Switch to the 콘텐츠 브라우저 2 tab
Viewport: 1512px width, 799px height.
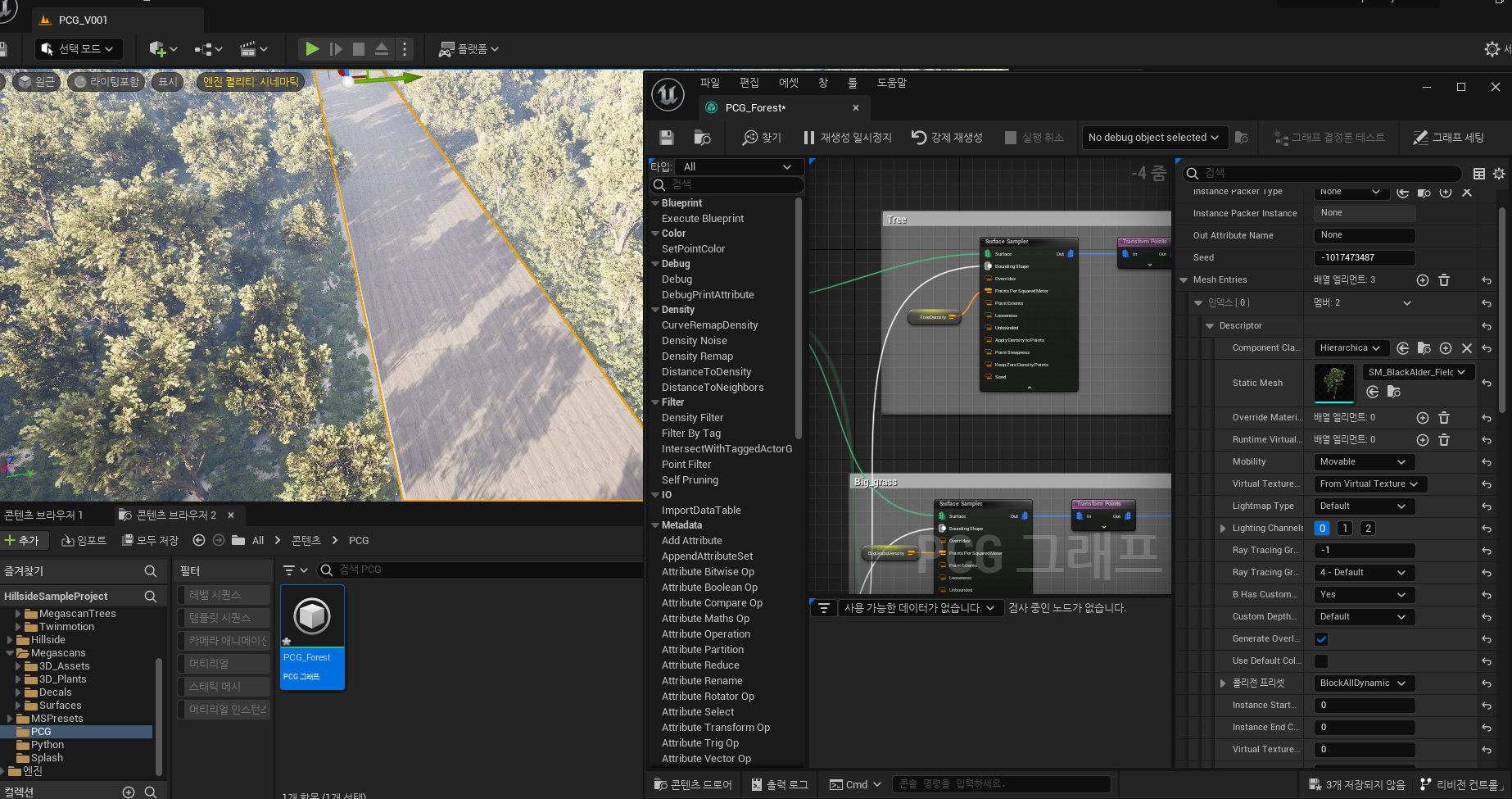coord(175,515)
